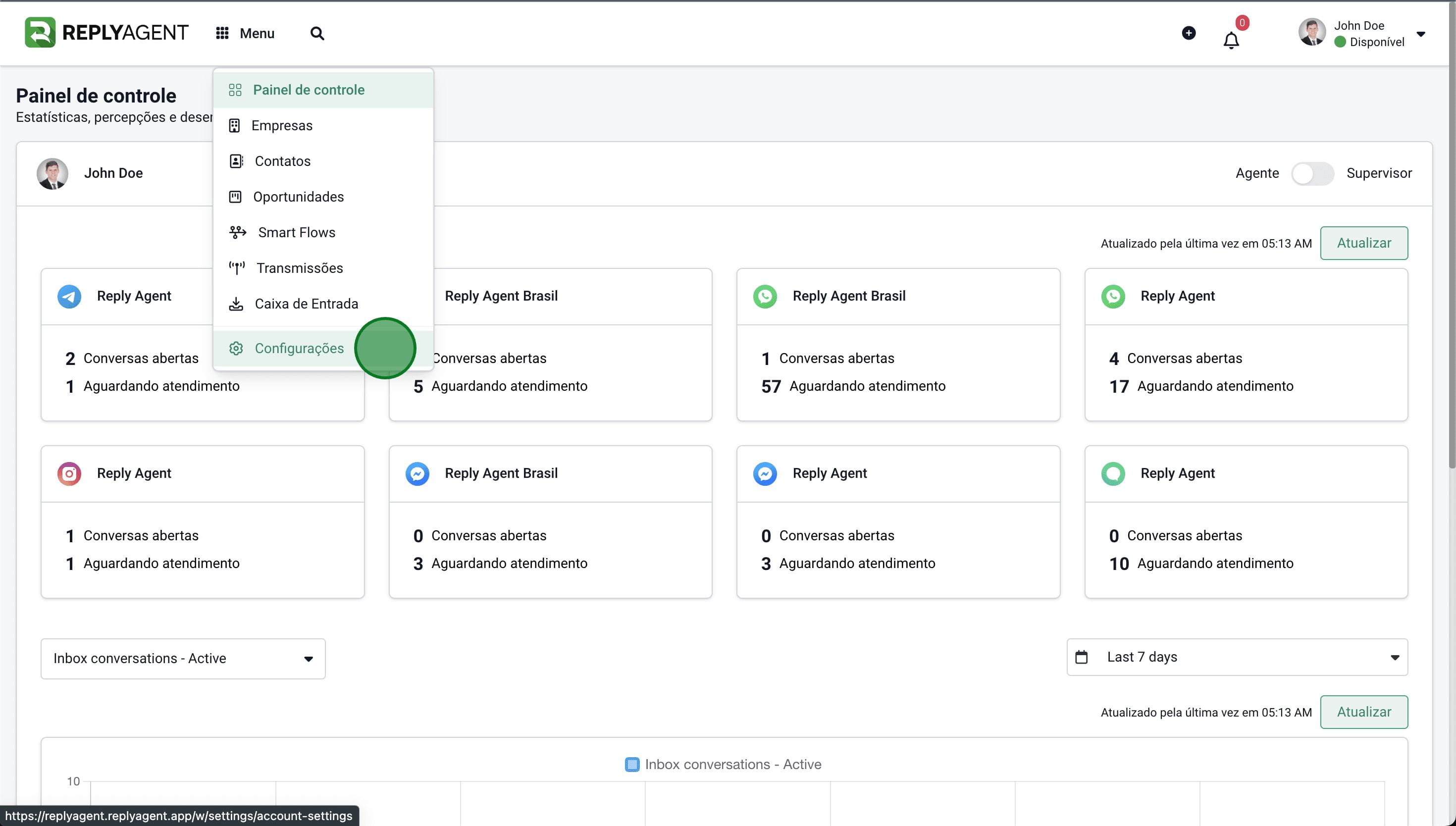Click the Telegram icon on Reply Agent card

69,296
